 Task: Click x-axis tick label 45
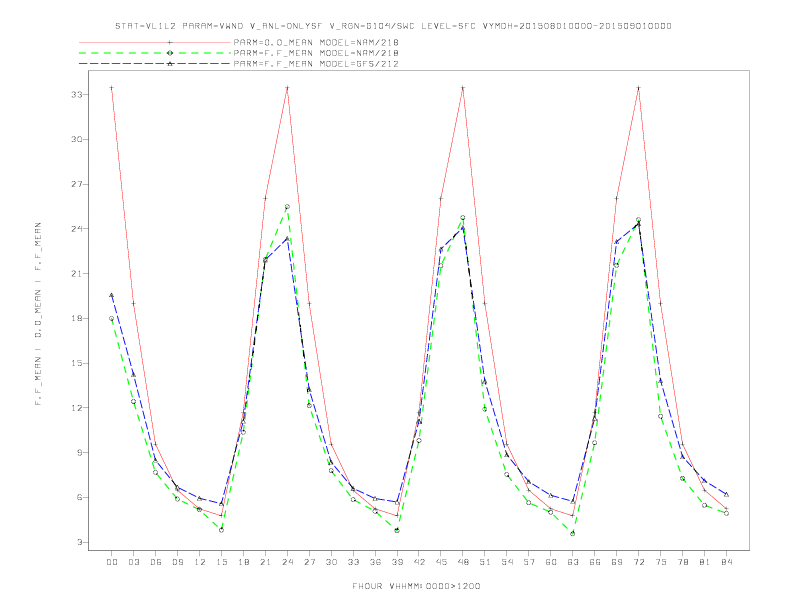point(441,562)
